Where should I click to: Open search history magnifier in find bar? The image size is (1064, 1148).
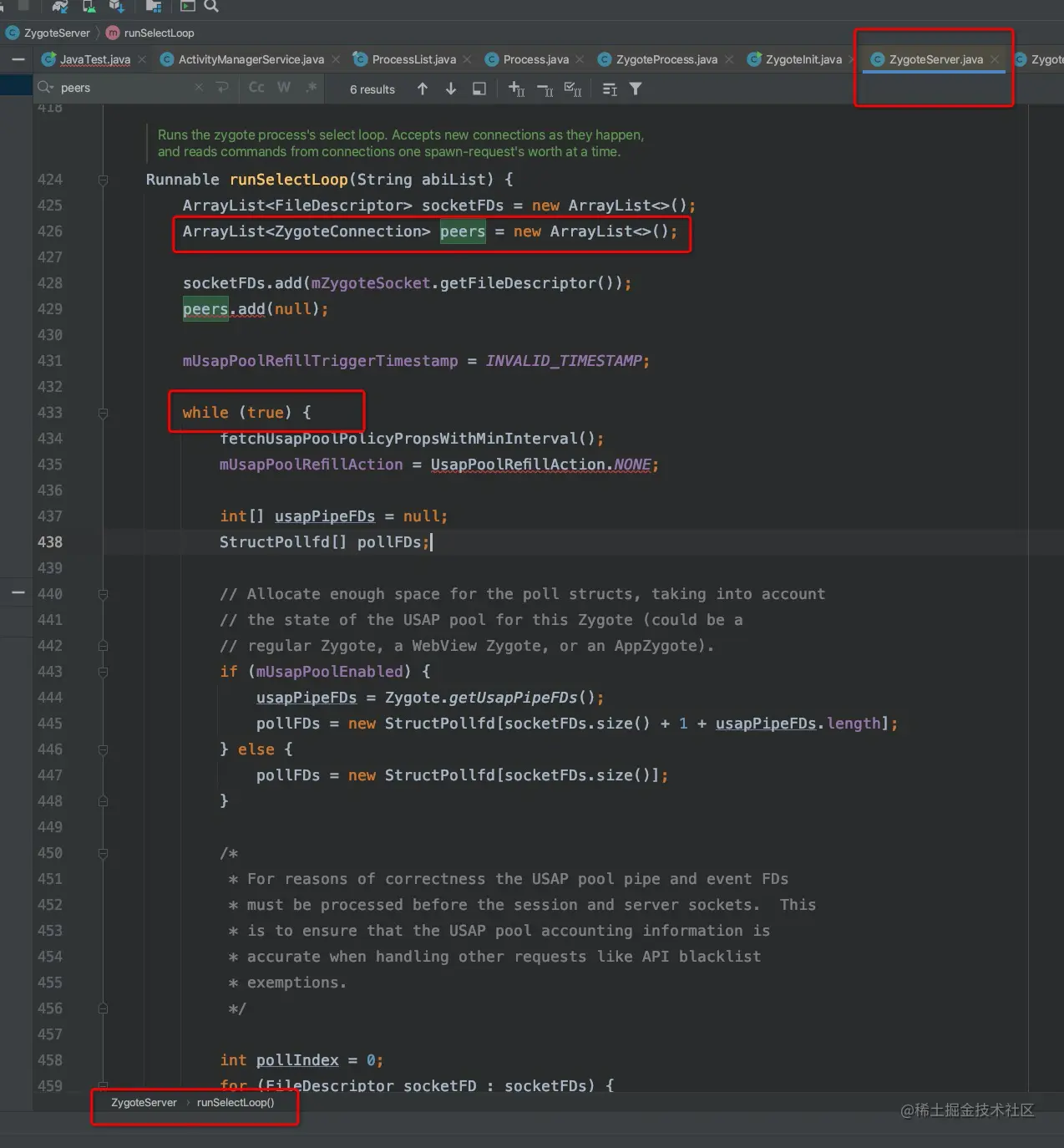click(45, 88)
